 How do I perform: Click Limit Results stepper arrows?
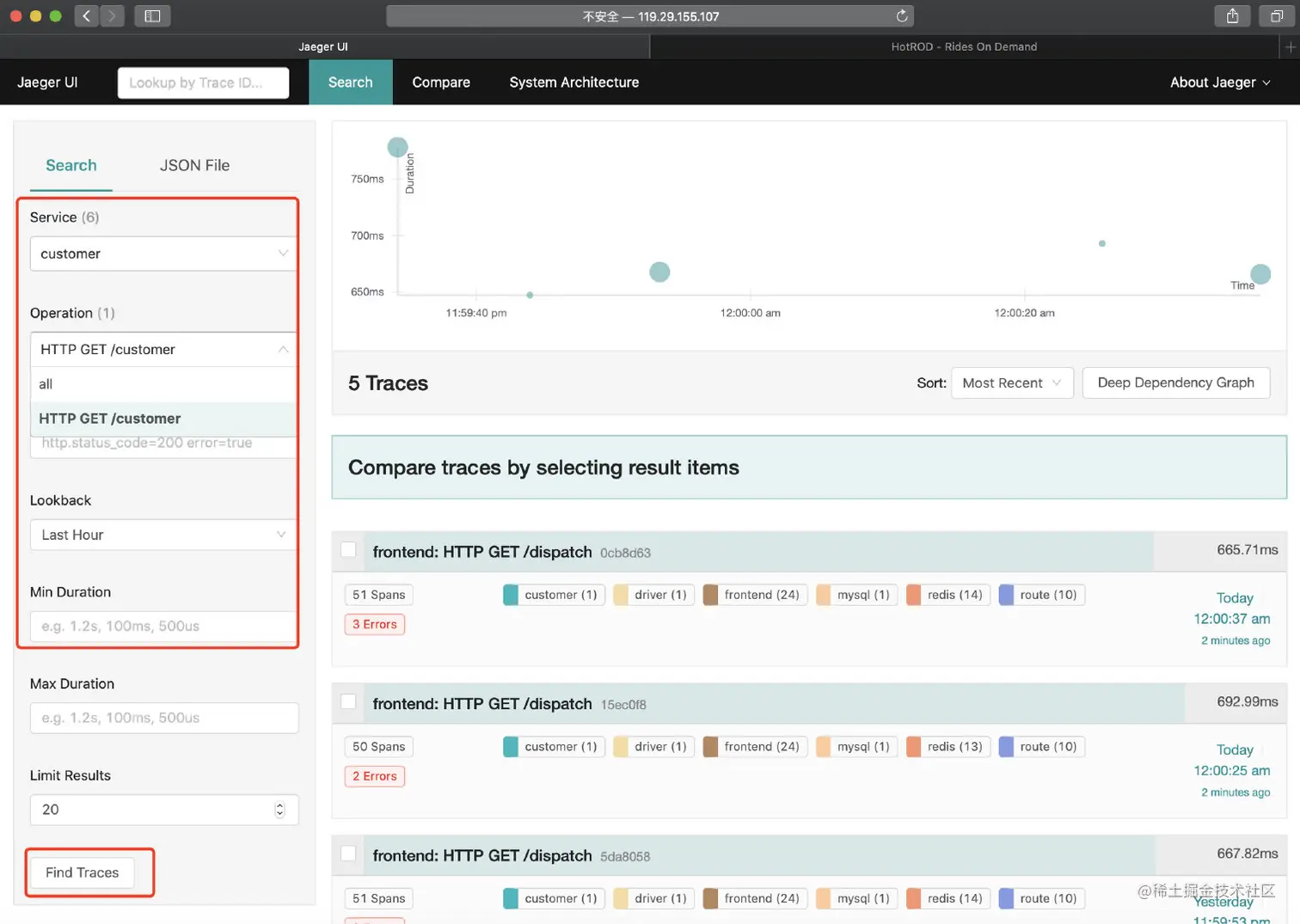(x=279, y=810)
